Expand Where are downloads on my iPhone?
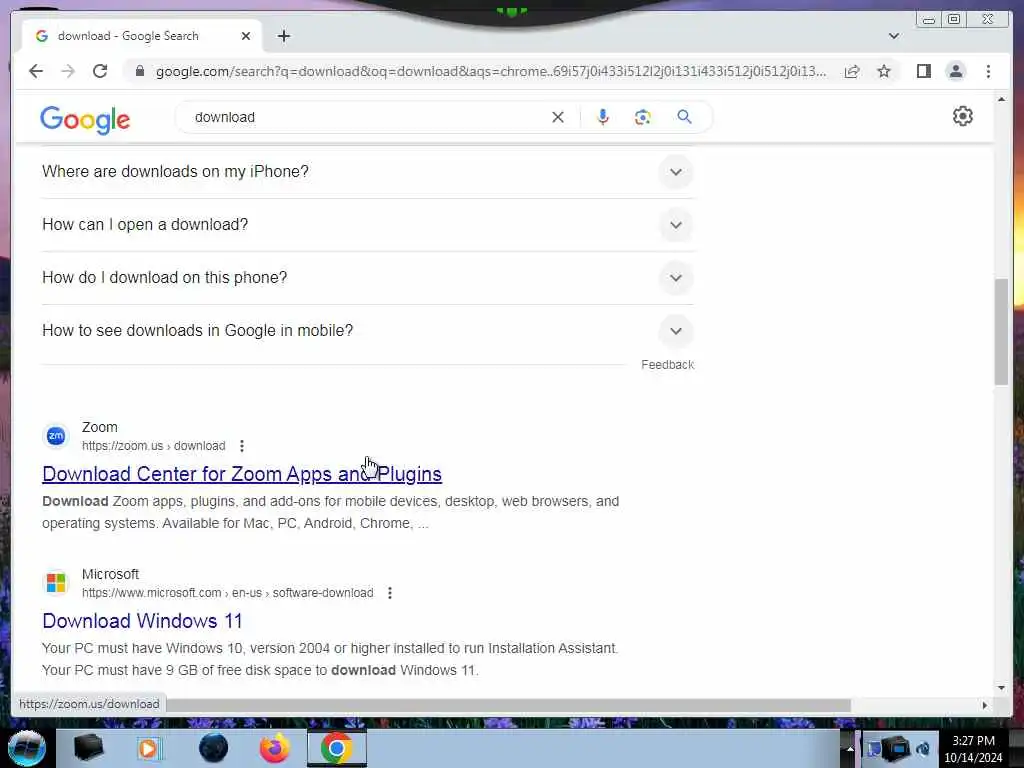The width and height of the screenshot is (1024, 768). (367, 172)
